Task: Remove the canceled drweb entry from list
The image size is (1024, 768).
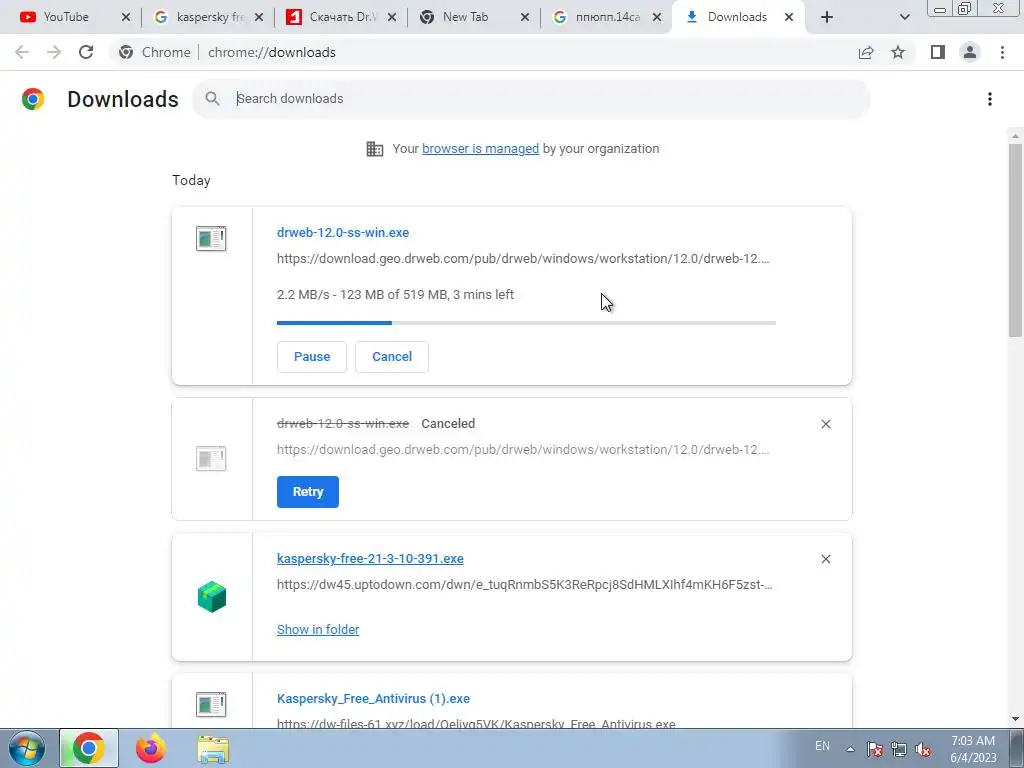Action: (x=826, y=424)
